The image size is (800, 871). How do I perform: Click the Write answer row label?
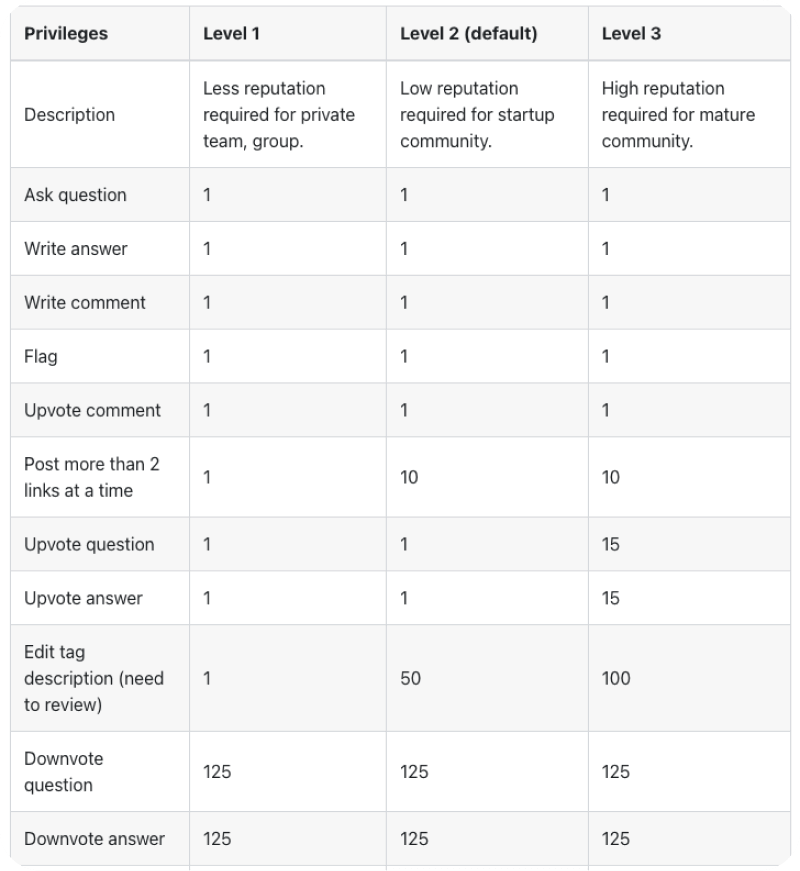pyautogui.click(x=76, y=249)
